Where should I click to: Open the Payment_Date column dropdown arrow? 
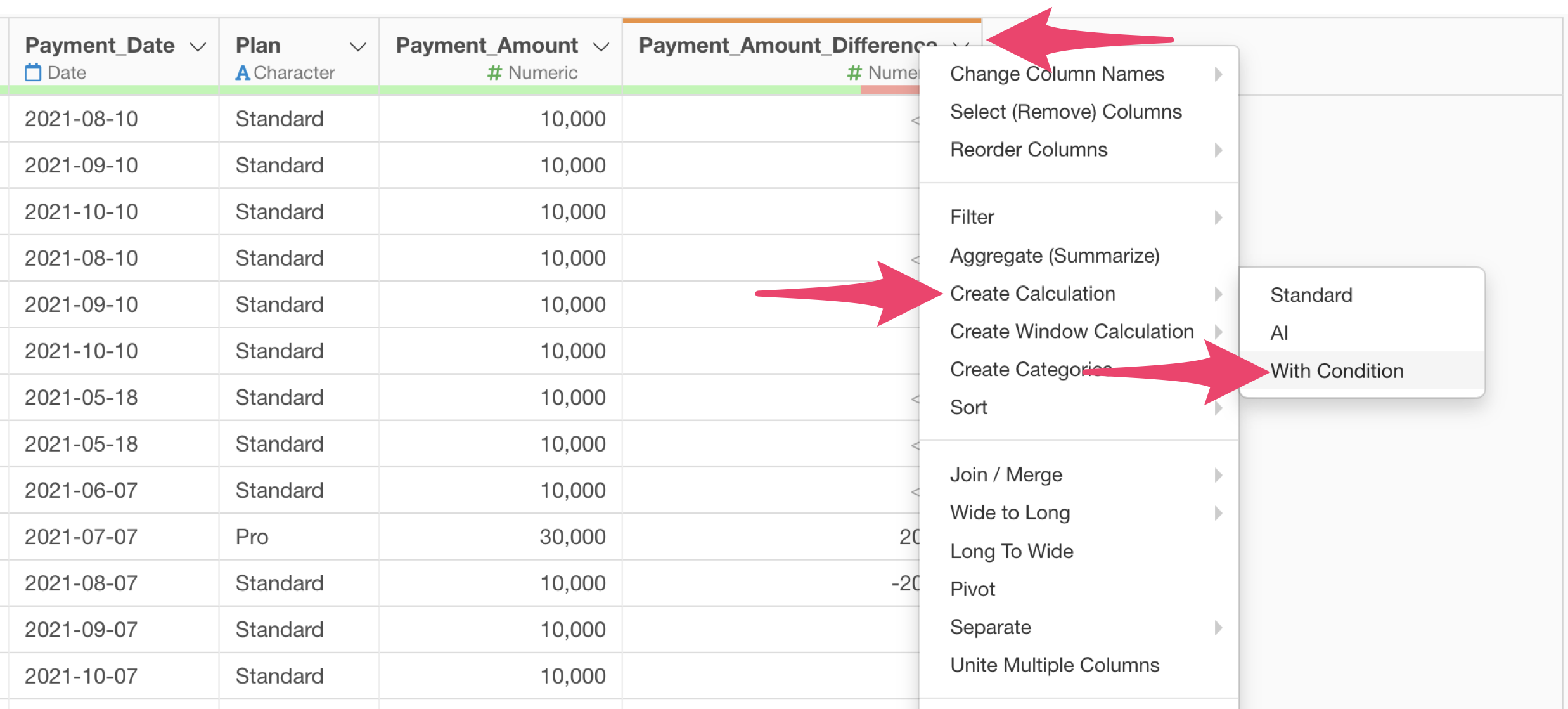coord(198,47)
